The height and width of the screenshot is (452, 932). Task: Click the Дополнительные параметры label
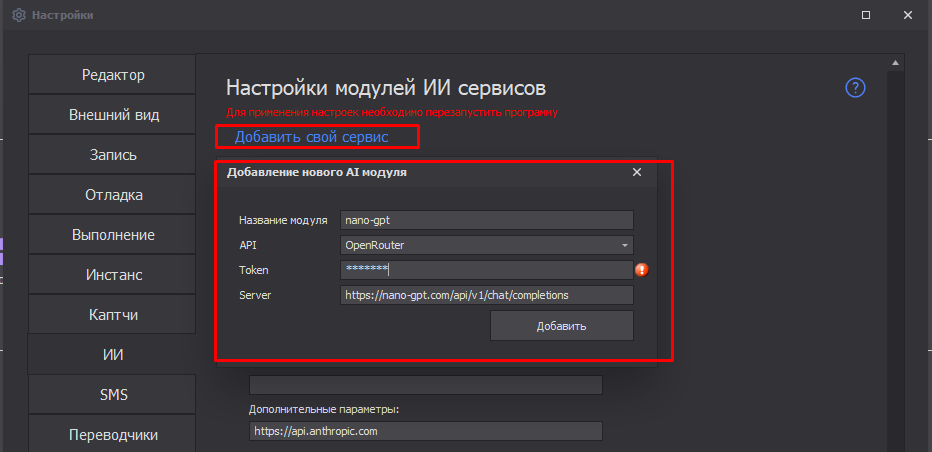[324, 410]
